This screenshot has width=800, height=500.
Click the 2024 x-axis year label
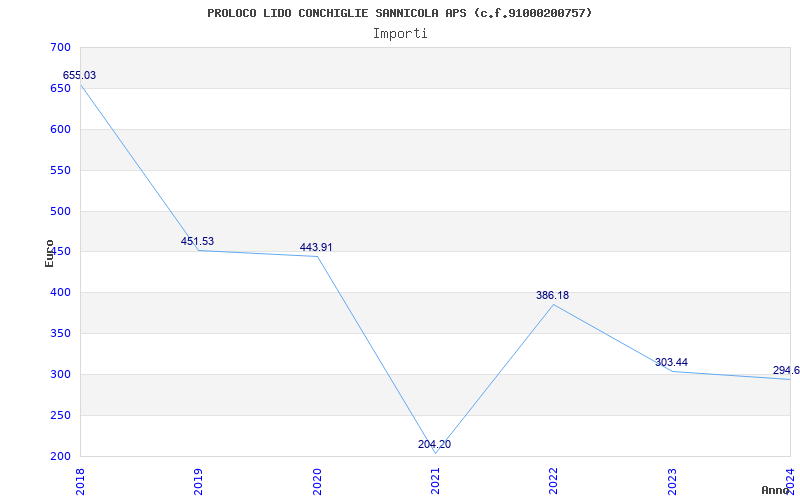[x=790, y=482]
